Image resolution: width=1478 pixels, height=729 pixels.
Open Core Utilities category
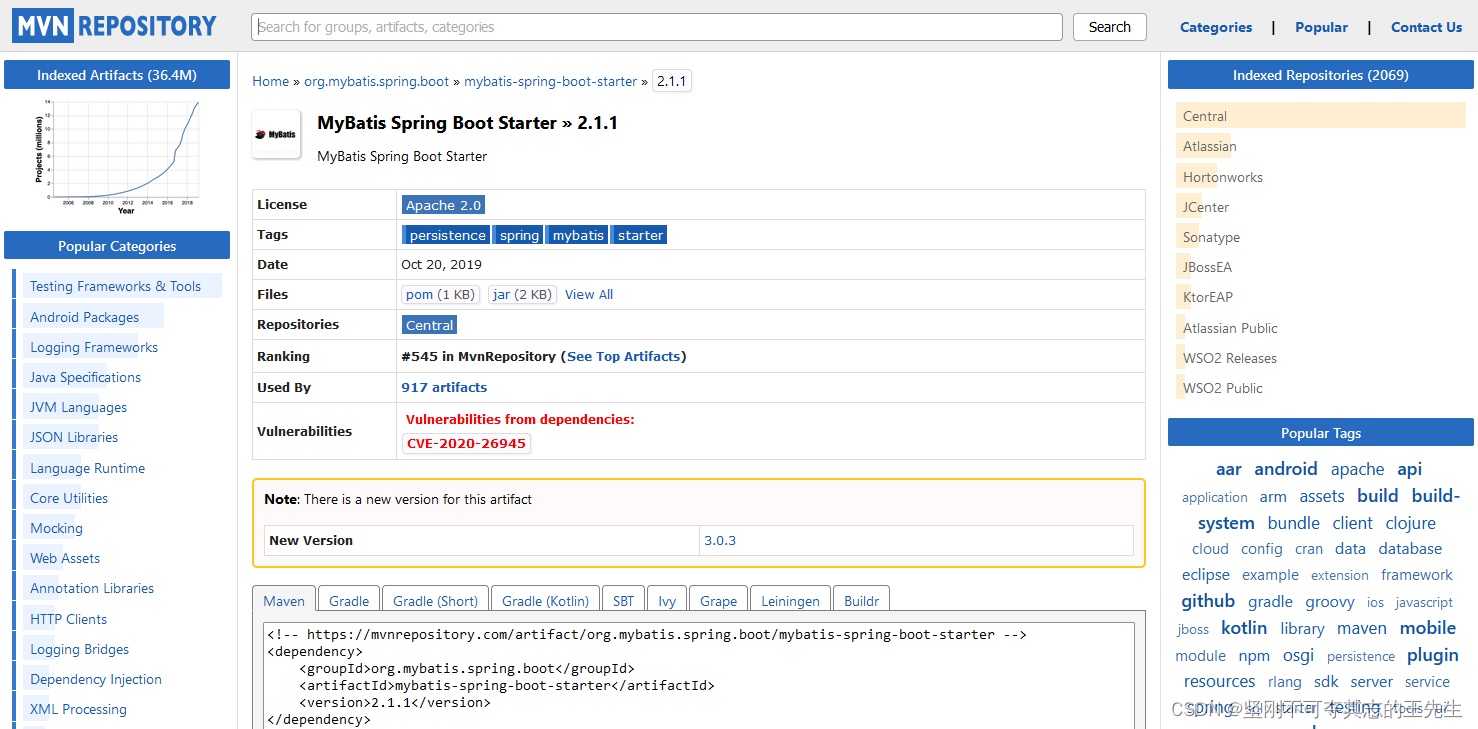69,498
